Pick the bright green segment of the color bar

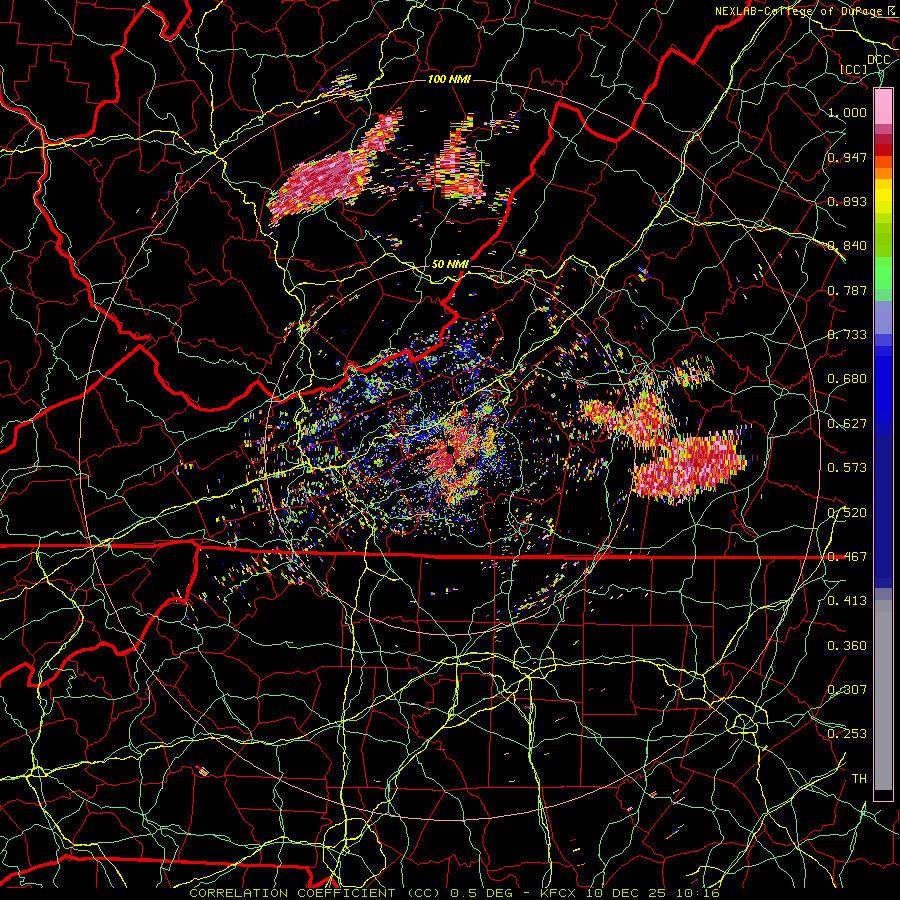coord(883,273)
